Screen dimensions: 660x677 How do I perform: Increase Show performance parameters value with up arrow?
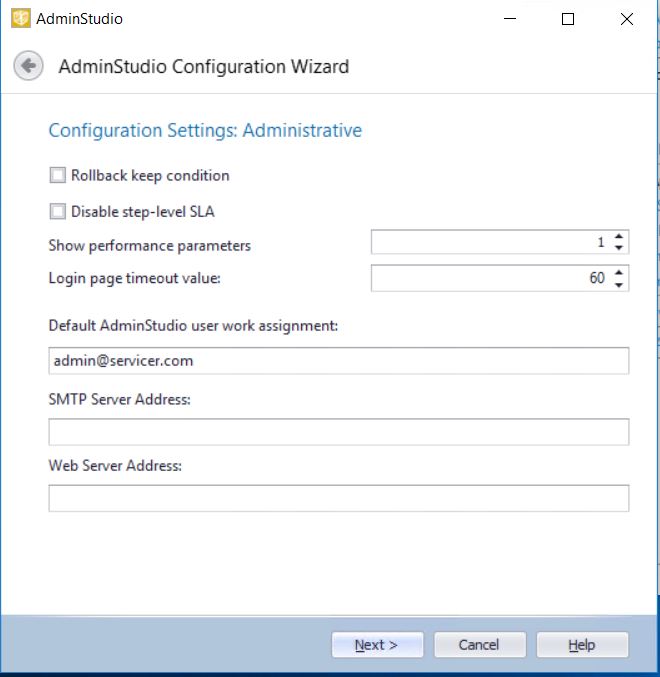coord(619,236)
